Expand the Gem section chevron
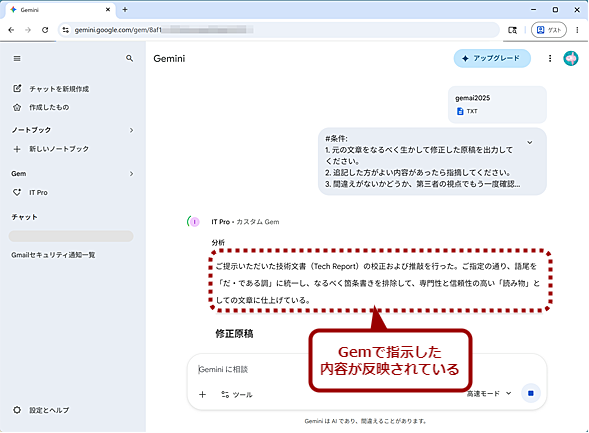This screenshot has width=589, height=433. (x=131, y=174)
